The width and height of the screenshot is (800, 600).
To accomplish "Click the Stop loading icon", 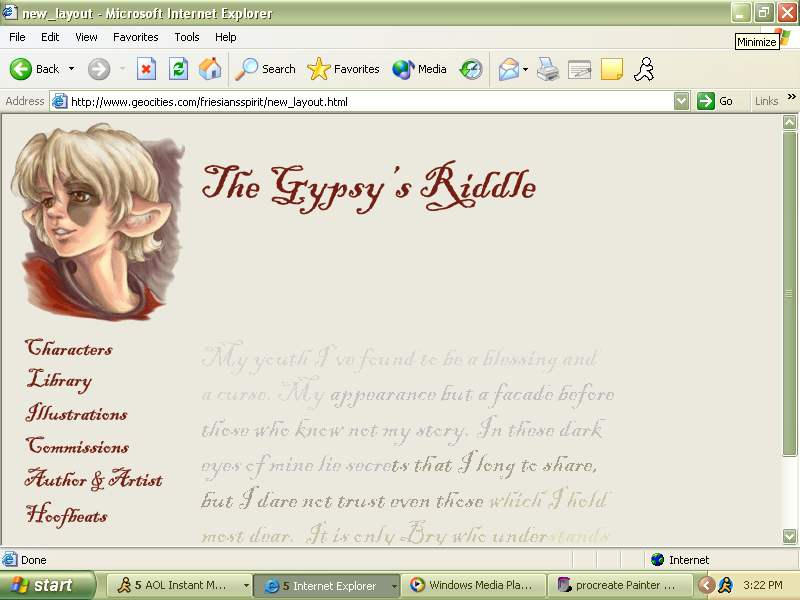I will coord(148,68).
